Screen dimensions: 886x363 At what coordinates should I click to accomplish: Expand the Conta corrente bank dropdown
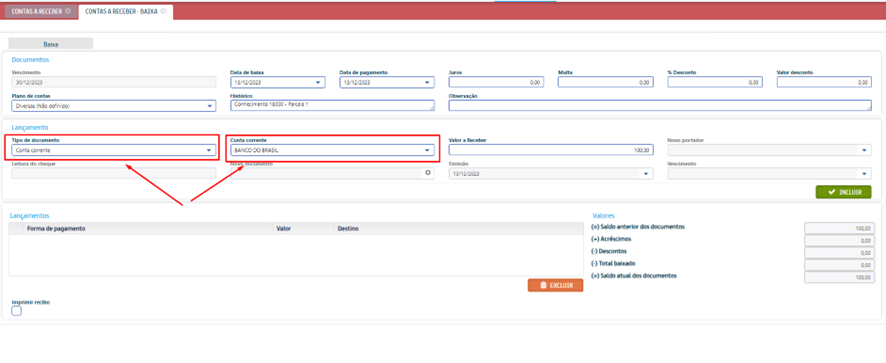[x=428, y=150]
